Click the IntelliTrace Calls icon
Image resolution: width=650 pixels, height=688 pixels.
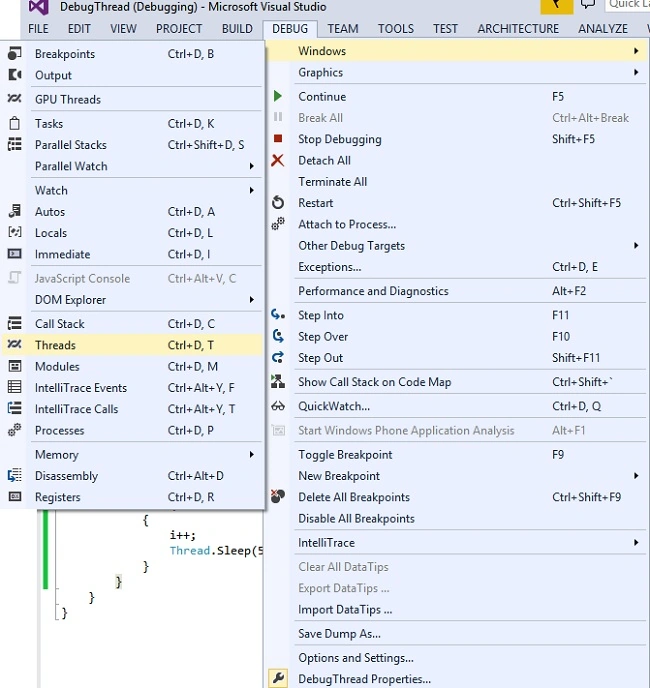coord(14,408)
